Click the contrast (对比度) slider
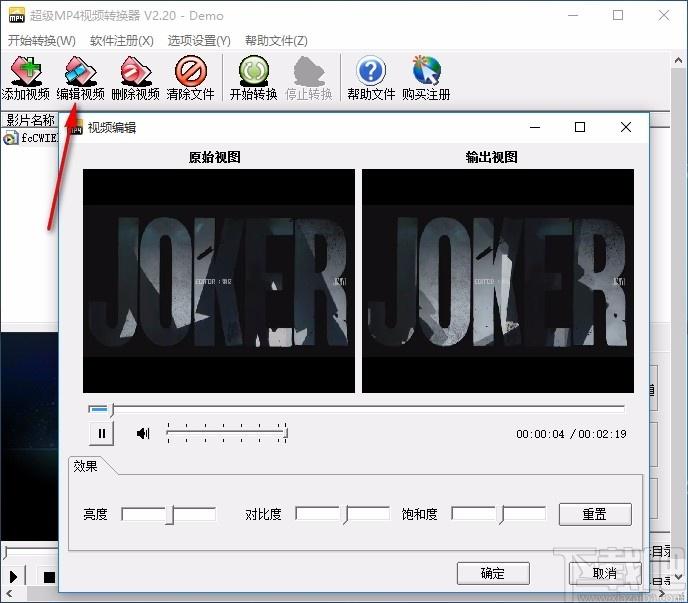The width and height of the screenshot is (688, 603). [343, 514]
